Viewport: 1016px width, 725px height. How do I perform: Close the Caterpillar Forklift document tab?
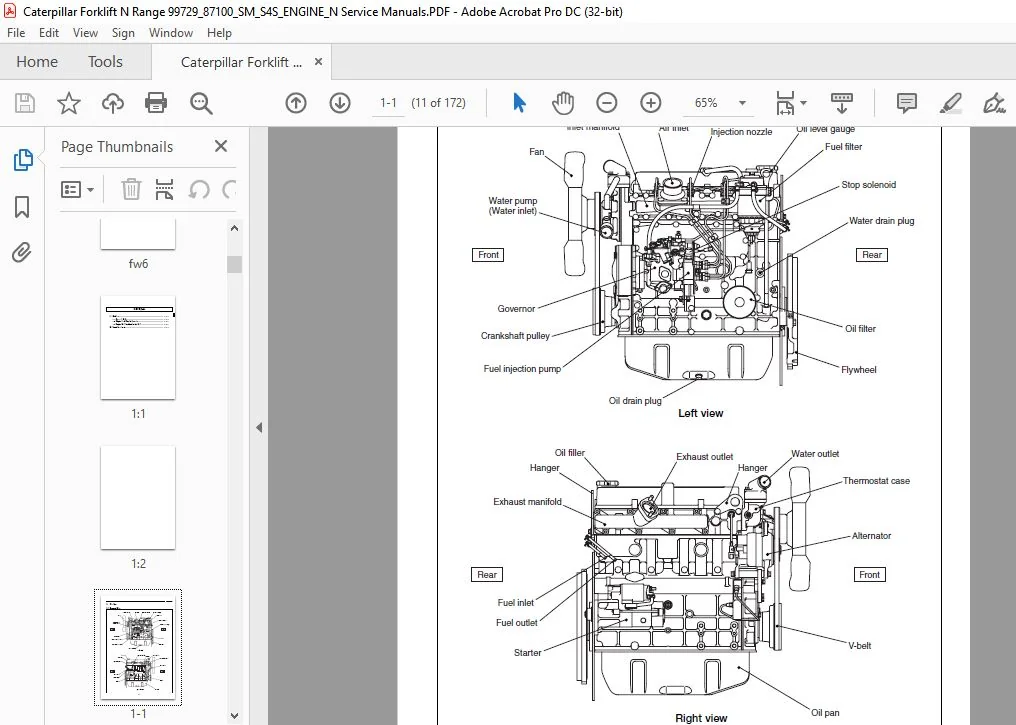click(318, 62)
